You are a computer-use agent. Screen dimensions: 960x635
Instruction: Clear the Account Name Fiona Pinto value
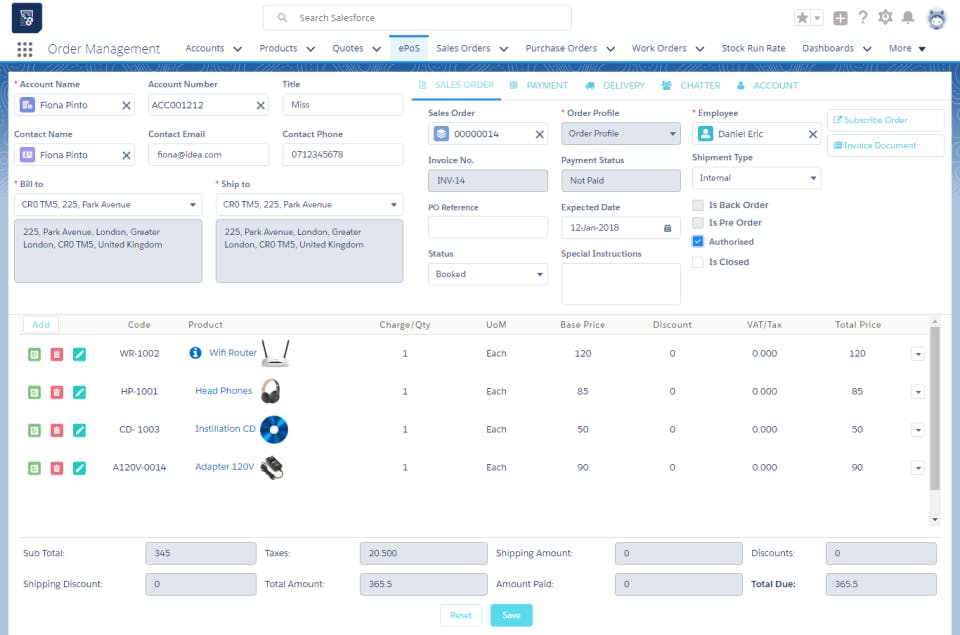click(x=126, y=105)
